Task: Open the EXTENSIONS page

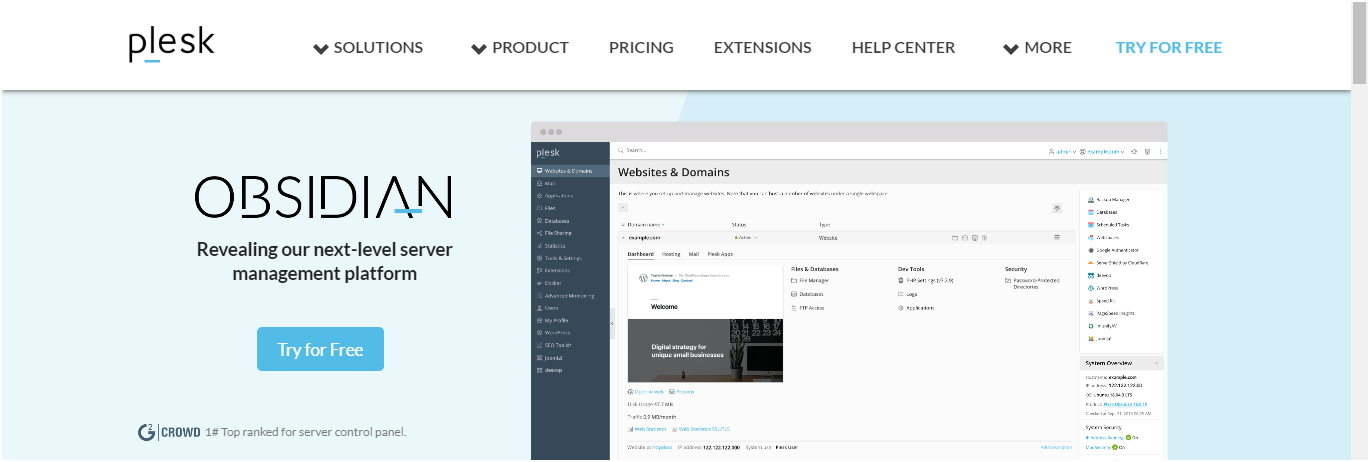Action: tap(763, 47)
